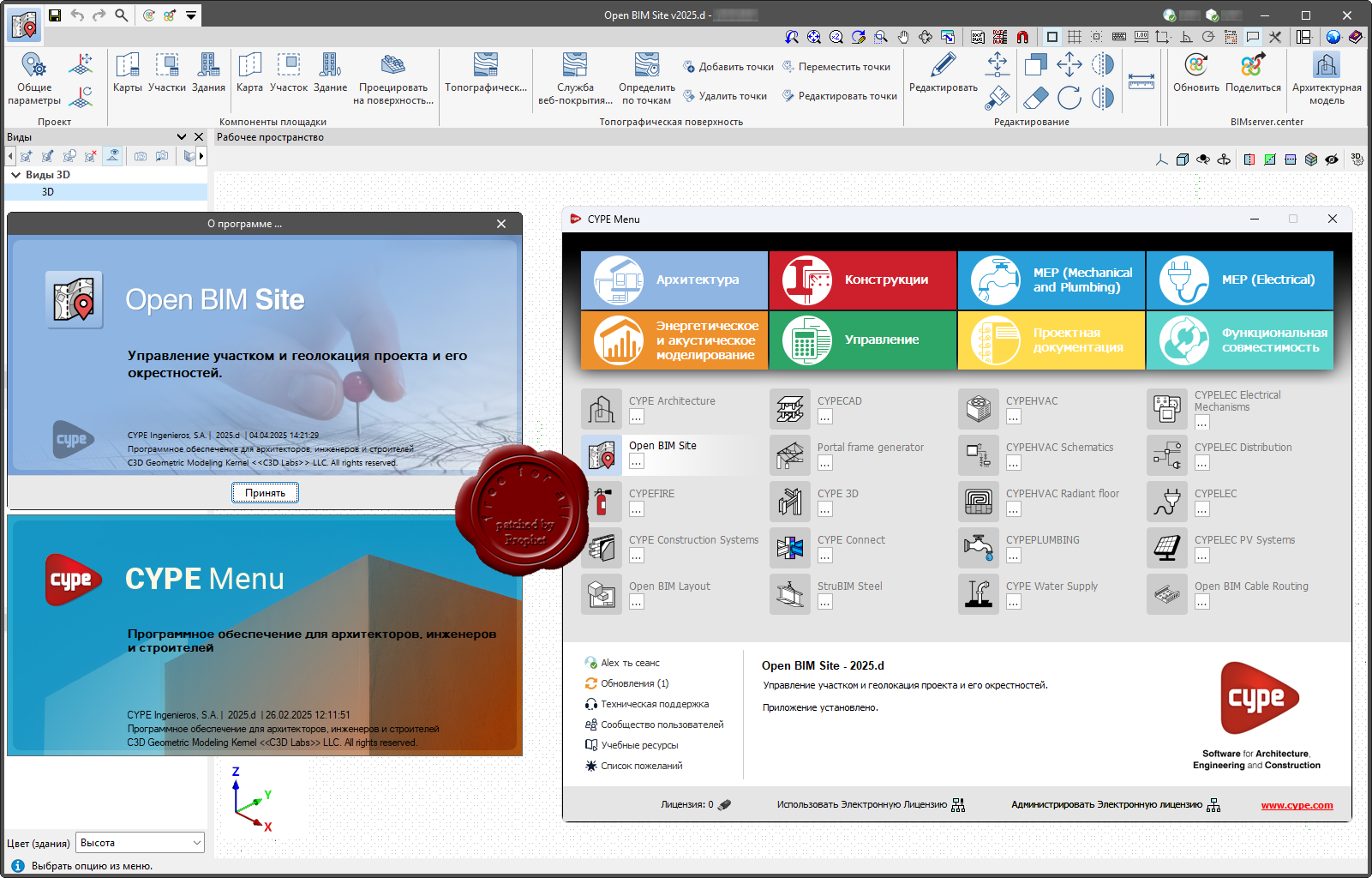
Task: Select MEP (Mechanical and Plumbing) tile
Action: [x=1051, y=280]
